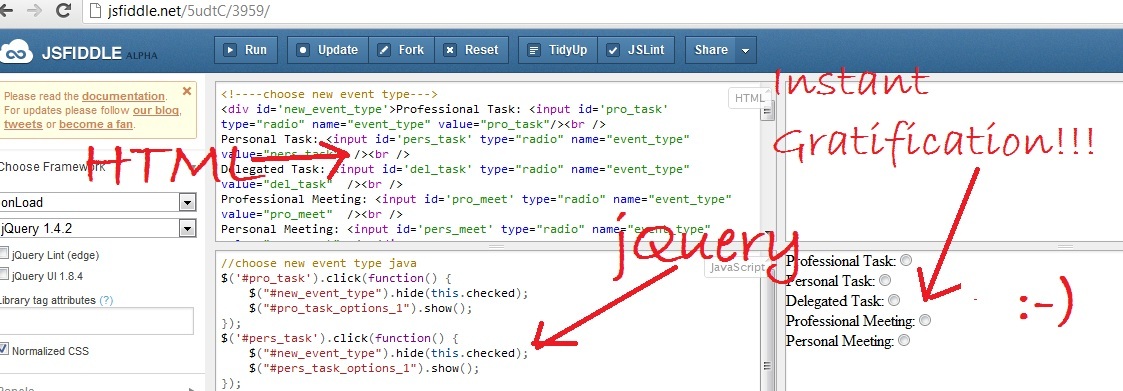Open the jQuery 1.4.2 version dropdown
The width and height of the screenshot is (1123, 391).
pos(97,228)
